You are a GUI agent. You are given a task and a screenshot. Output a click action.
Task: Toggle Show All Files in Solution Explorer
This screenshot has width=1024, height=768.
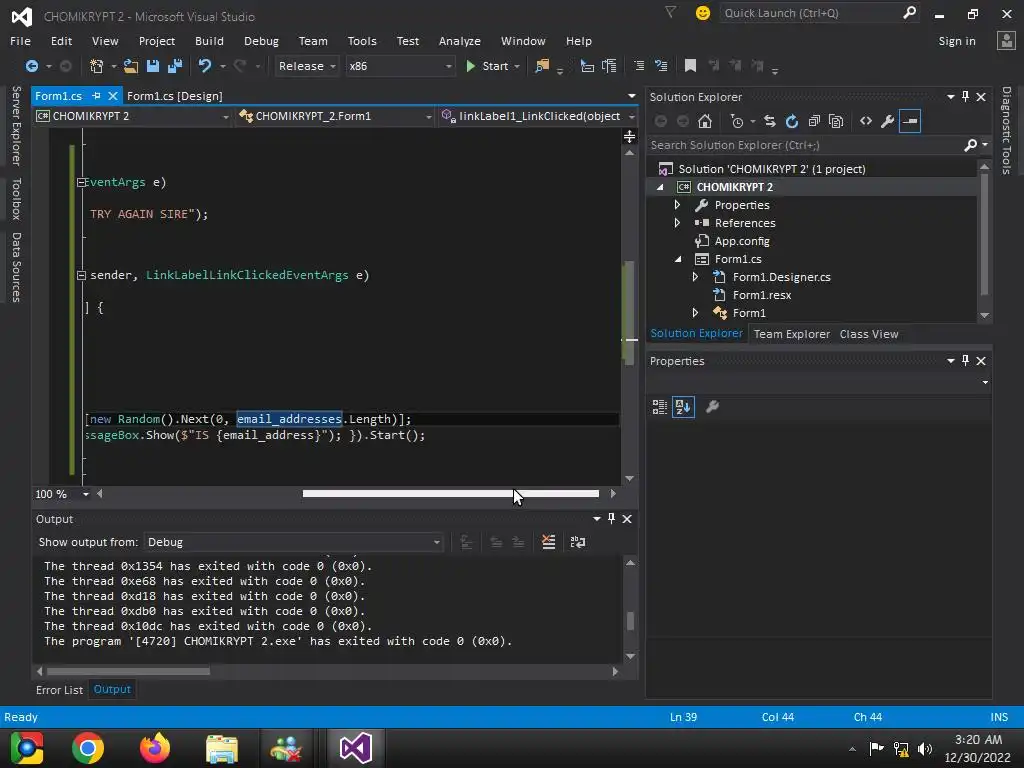pyautogui.click(x=836, y=121)
